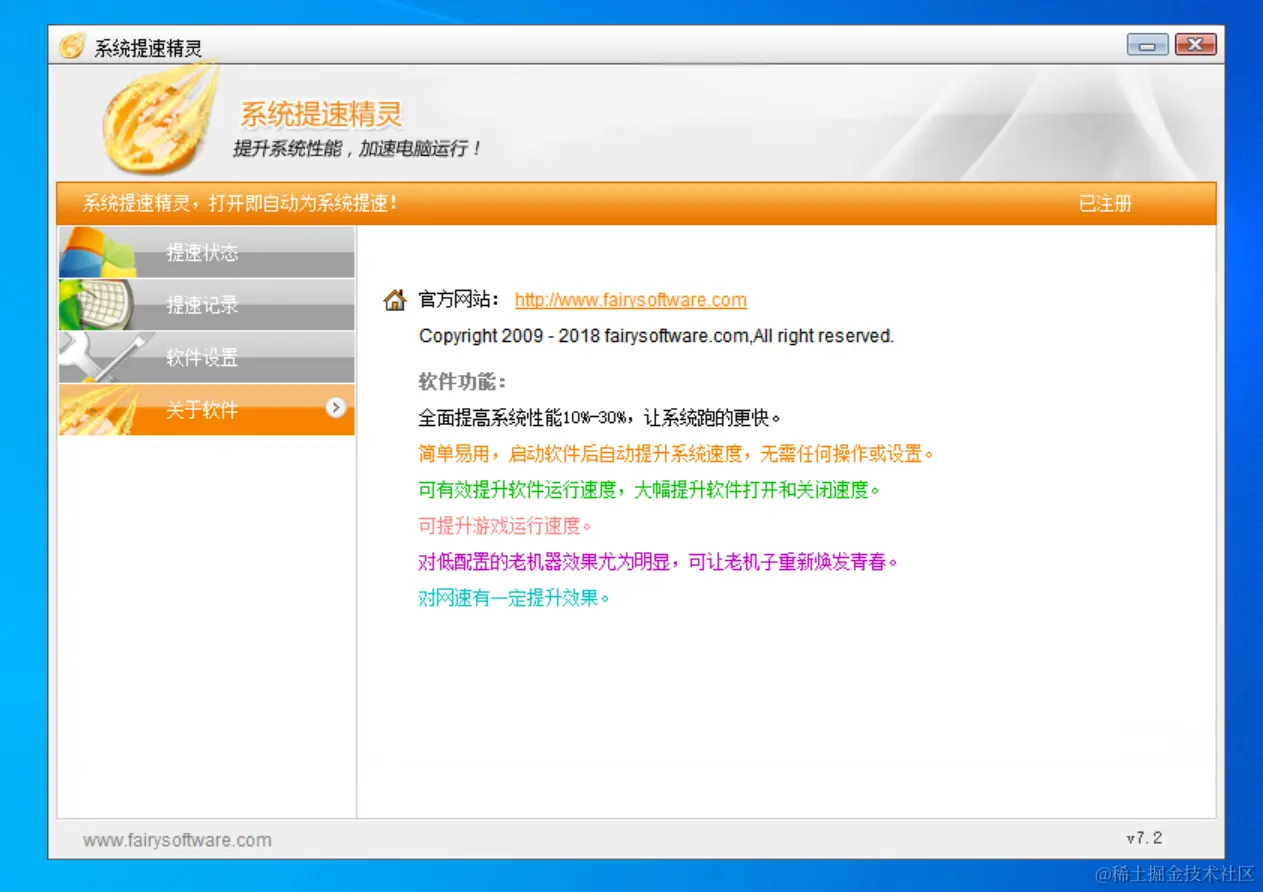Open the 提速记录 tab
Viewport: 1263px width, 892px height.
pyautogui.click(x=207, y=305)
